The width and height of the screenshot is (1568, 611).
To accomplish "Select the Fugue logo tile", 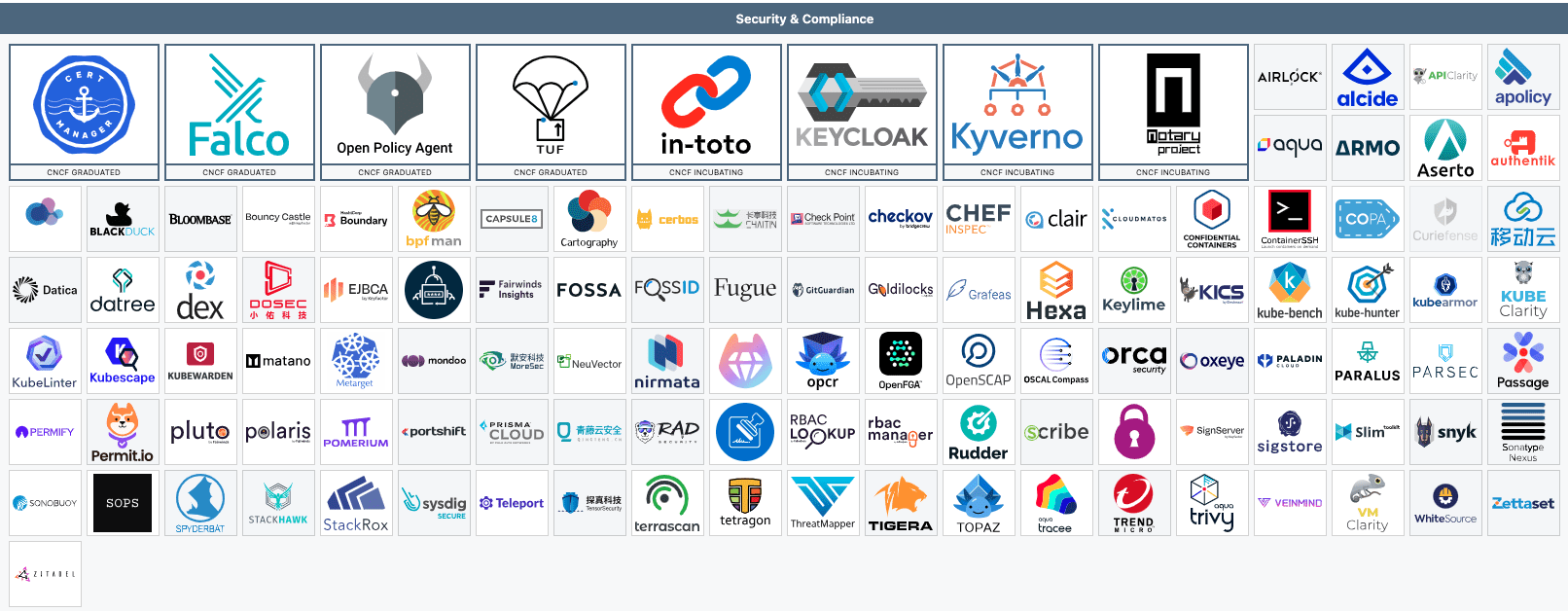I will click(745, 290).
